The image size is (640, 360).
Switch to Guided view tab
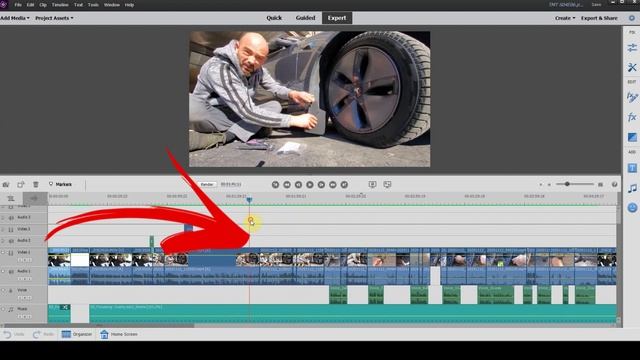(x=305, y=18)
